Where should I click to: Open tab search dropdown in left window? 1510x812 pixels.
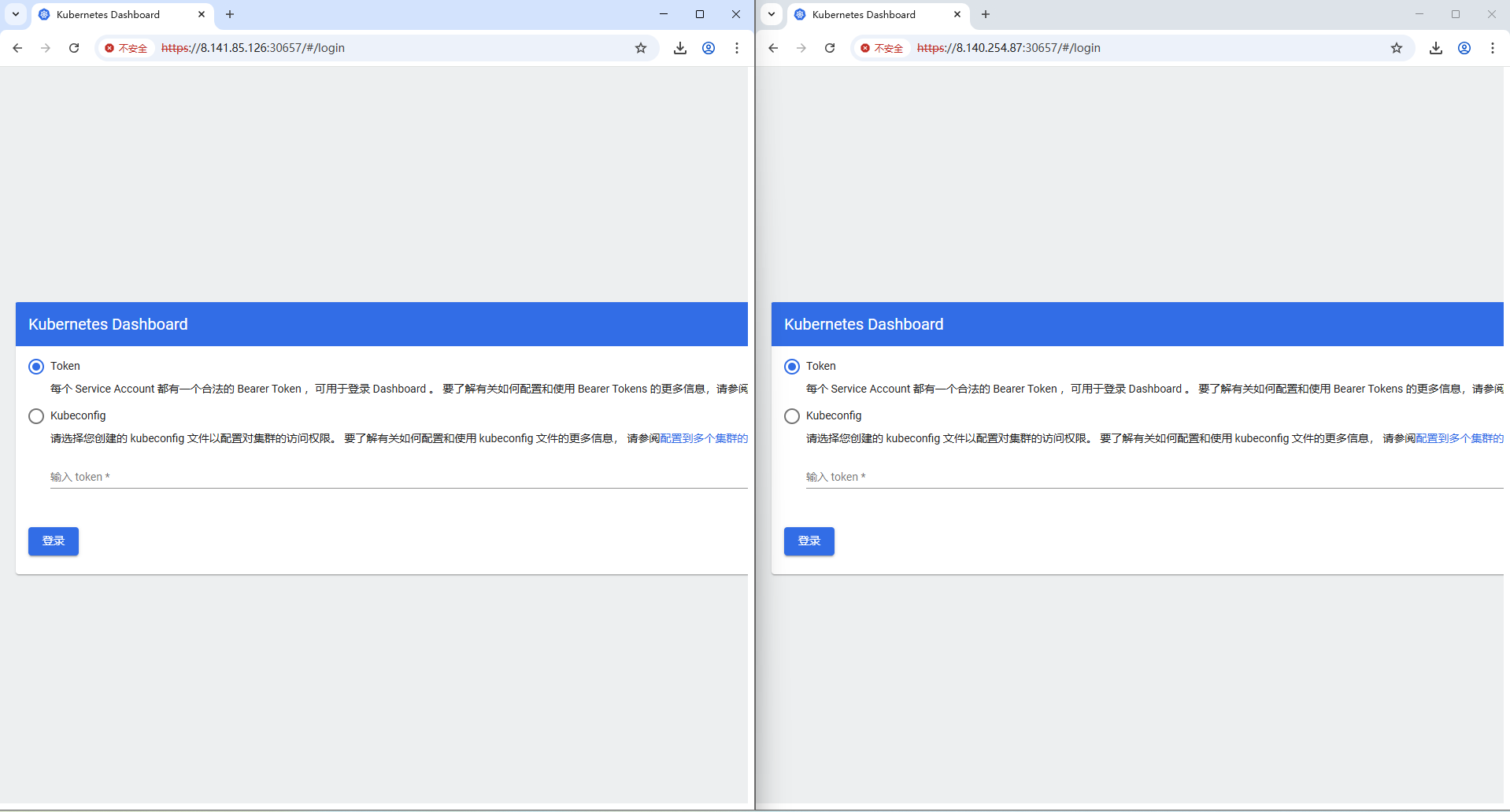pos(16,14)
